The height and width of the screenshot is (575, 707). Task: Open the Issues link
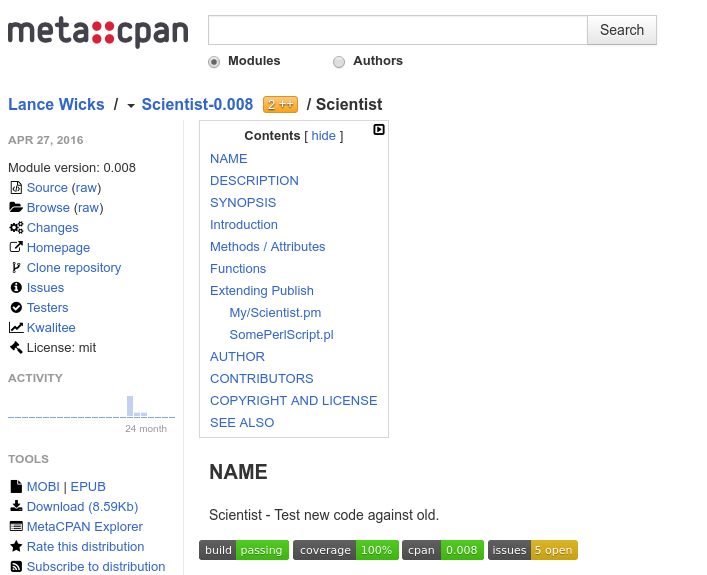46,288
